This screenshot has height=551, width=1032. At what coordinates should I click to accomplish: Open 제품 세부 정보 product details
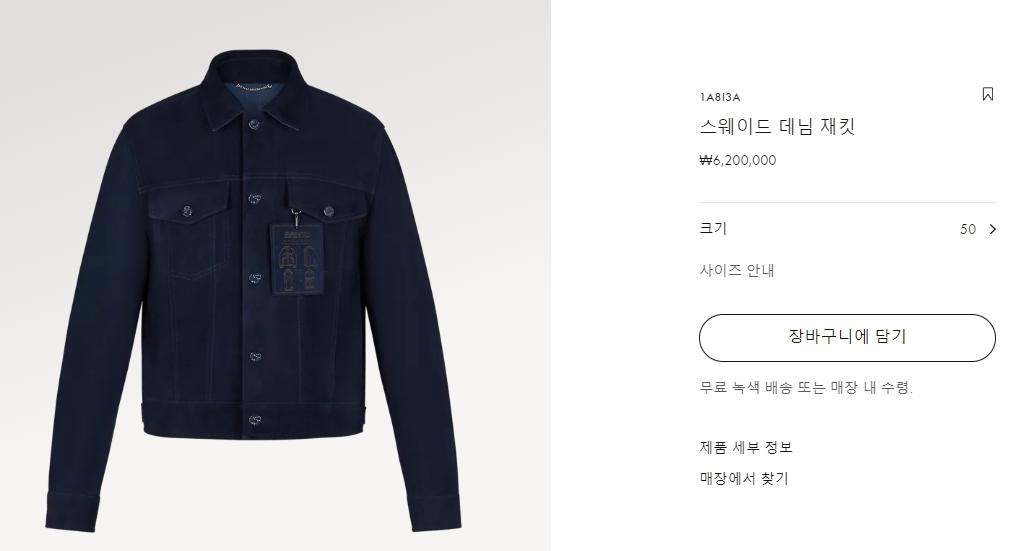(746, 448)
